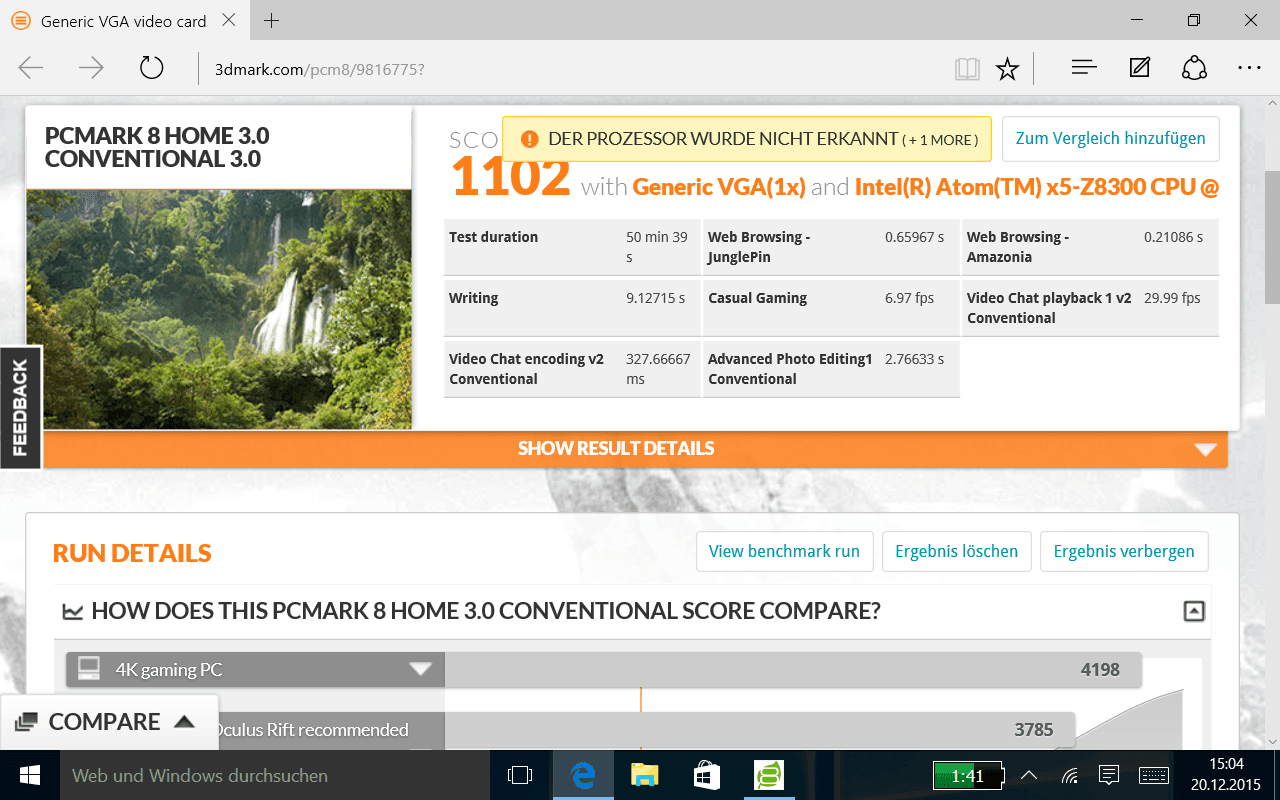Screen dimensions: 1280x800
Task: Click the 4198 score bar
Action: 793,670
